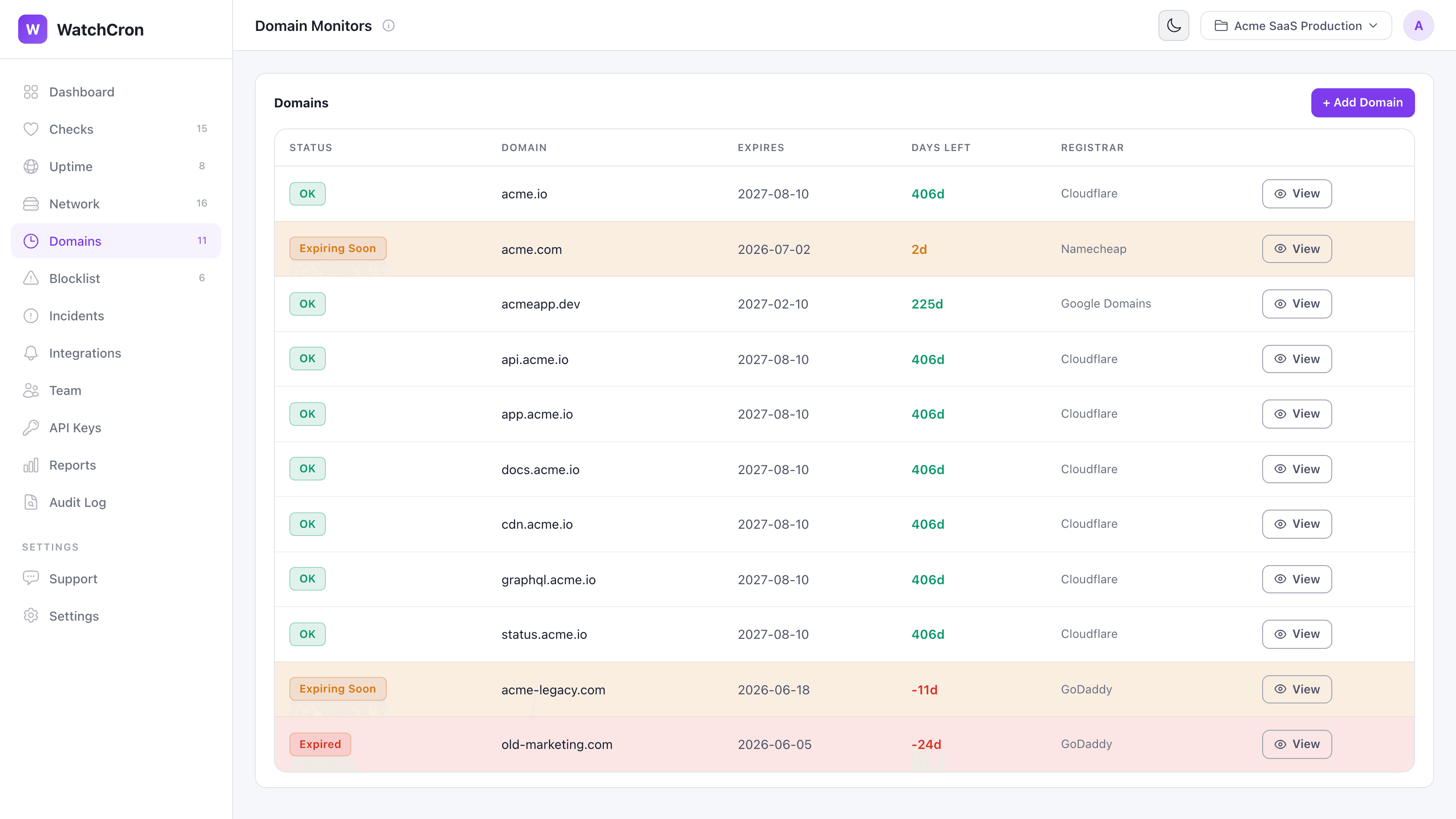View details for old-marketing.com
The height and width of the screenshot is (819, 1456).
click(1297, 744)
